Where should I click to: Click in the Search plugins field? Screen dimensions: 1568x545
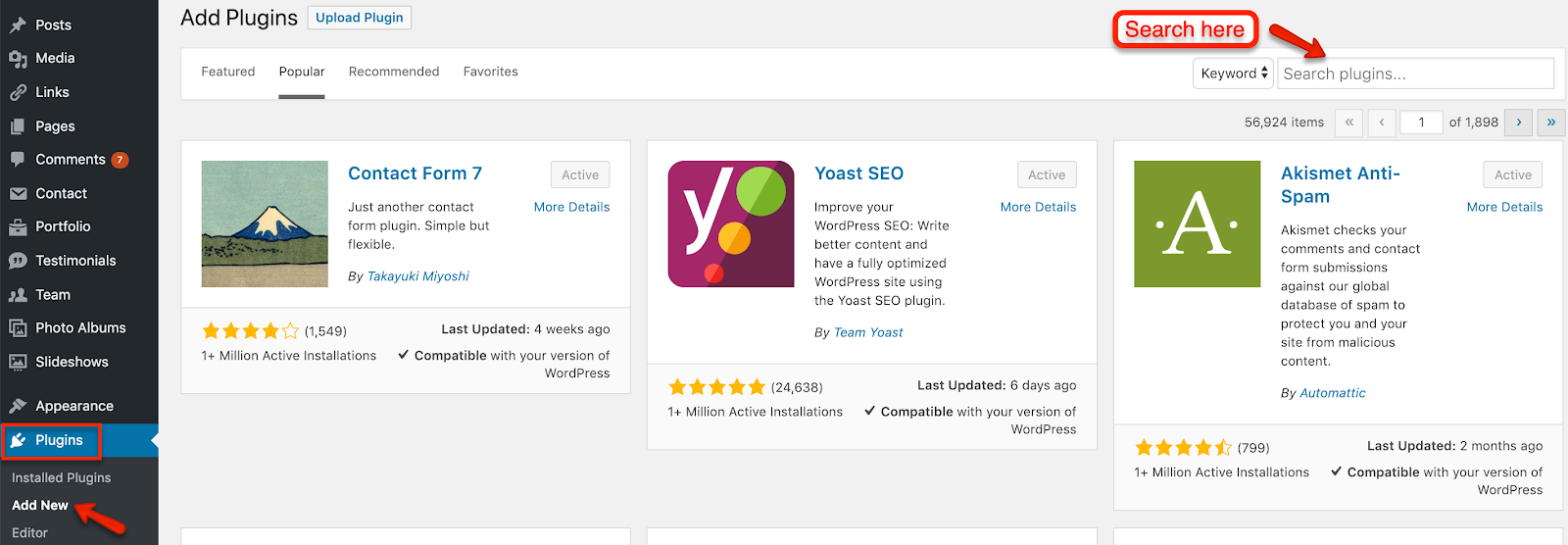click(1416, 74)
